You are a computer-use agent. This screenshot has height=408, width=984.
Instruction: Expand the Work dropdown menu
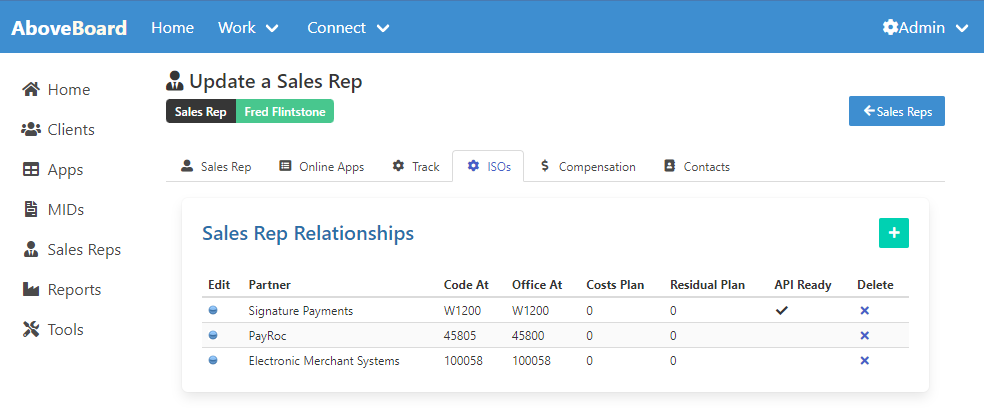248,27
